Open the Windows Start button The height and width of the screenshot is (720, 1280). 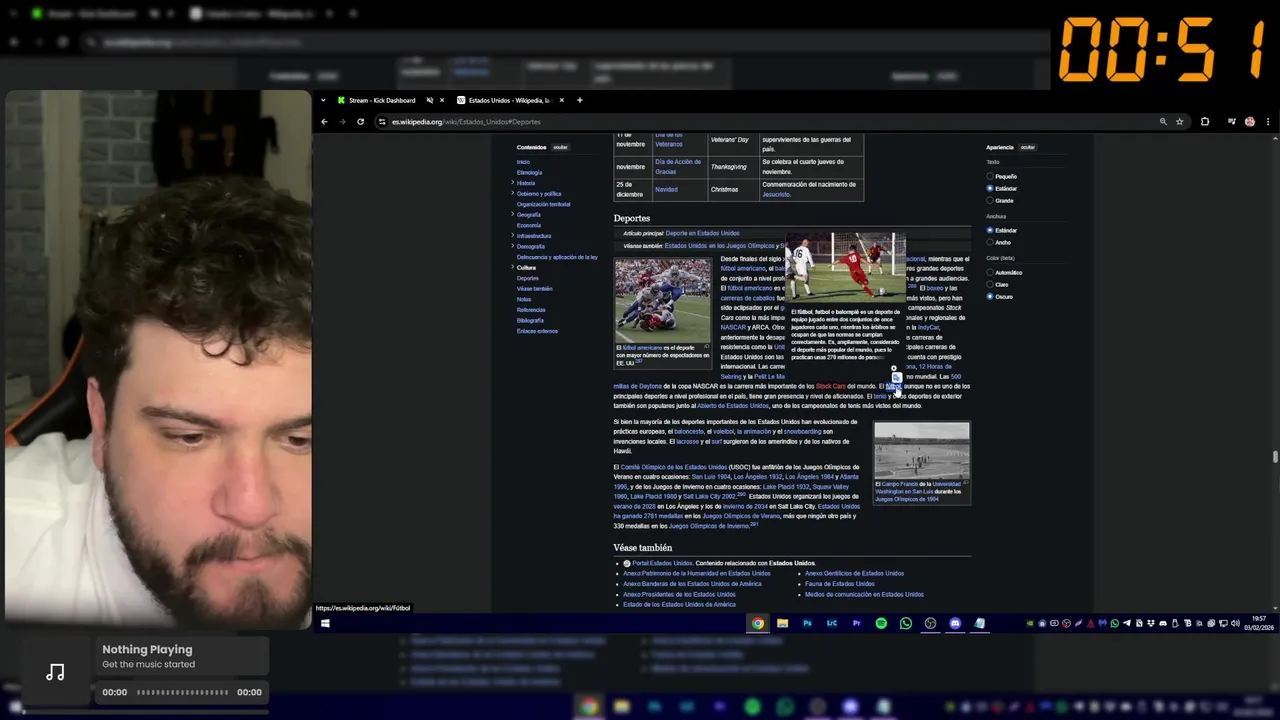324,623
